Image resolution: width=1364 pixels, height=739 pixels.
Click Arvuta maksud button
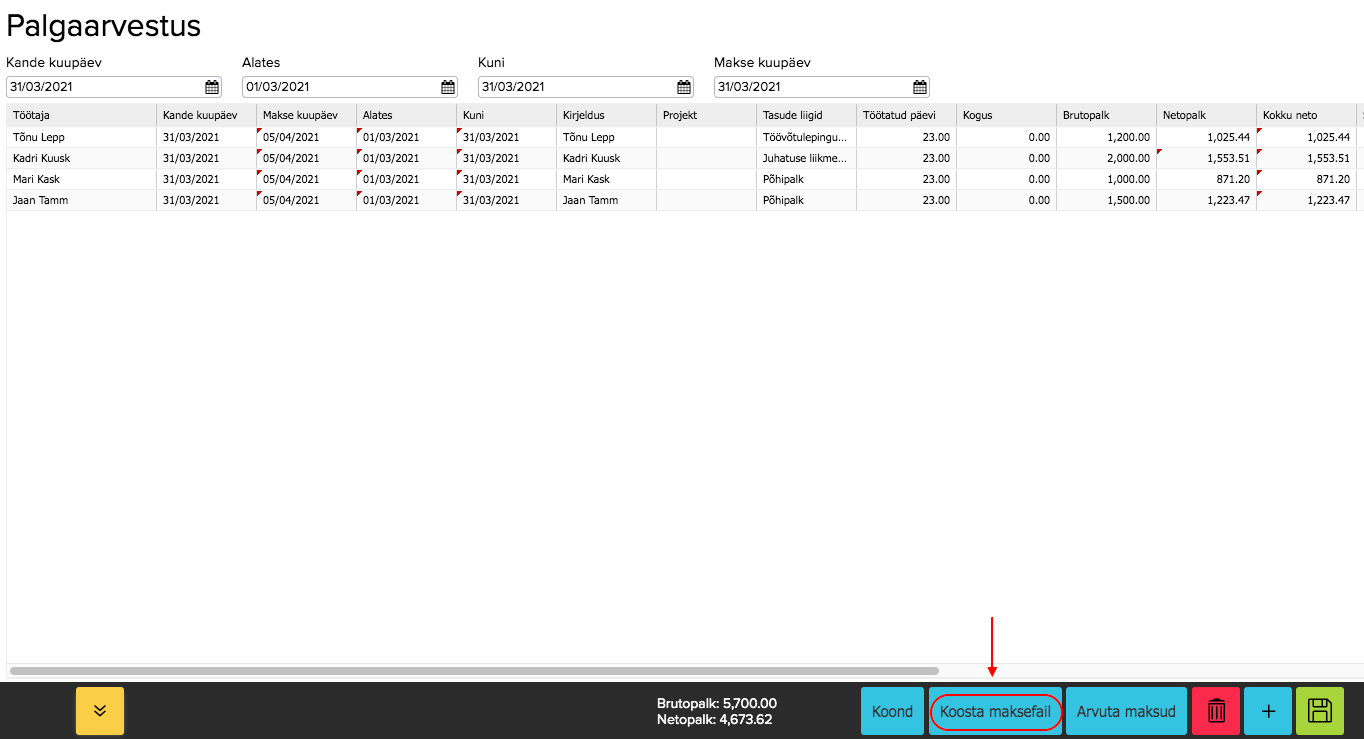click(1126, 711)
